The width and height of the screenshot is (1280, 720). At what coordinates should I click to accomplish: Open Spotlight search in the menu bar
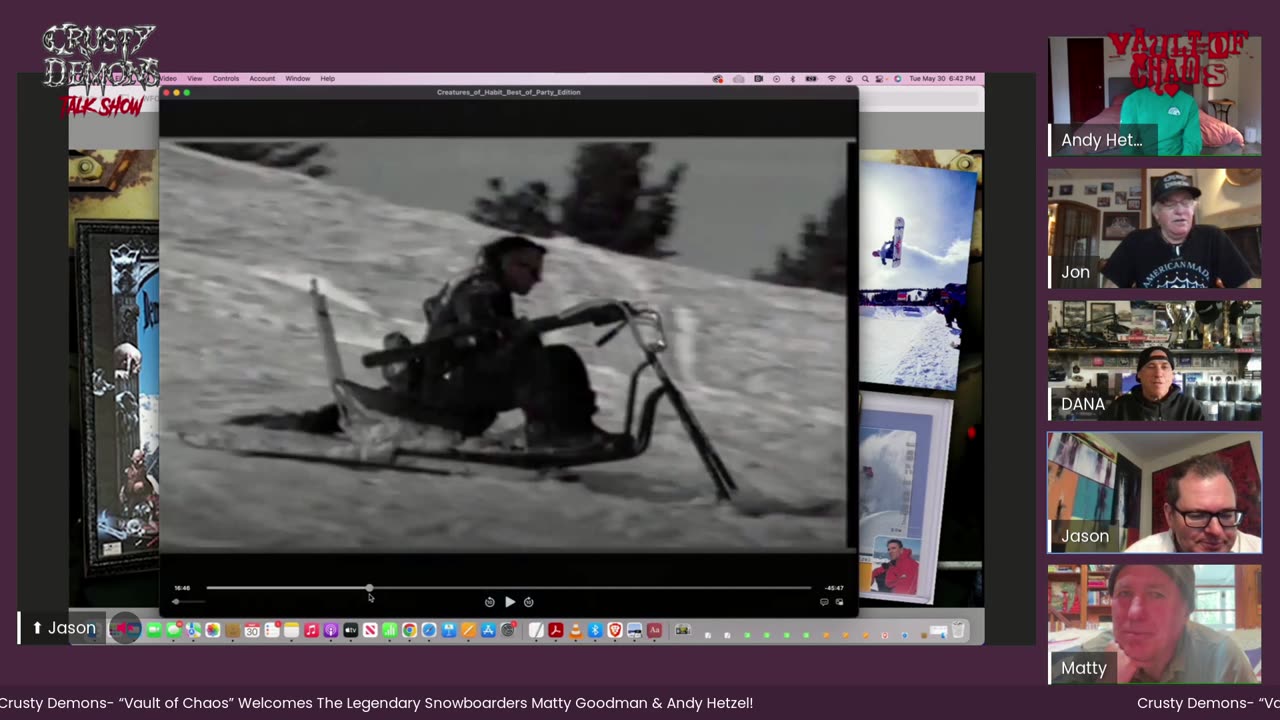tap(865, 78)
